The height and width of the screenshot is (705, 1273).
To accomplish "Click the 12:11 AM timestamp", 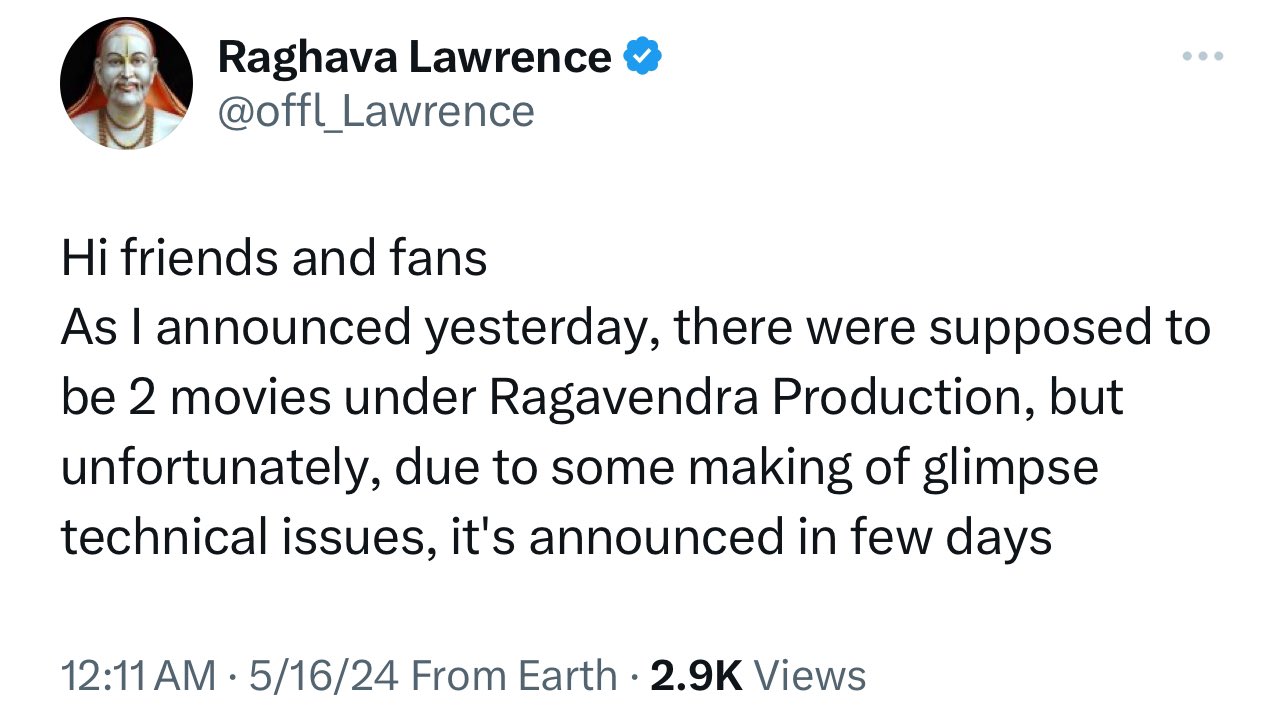I will (137, 676).
